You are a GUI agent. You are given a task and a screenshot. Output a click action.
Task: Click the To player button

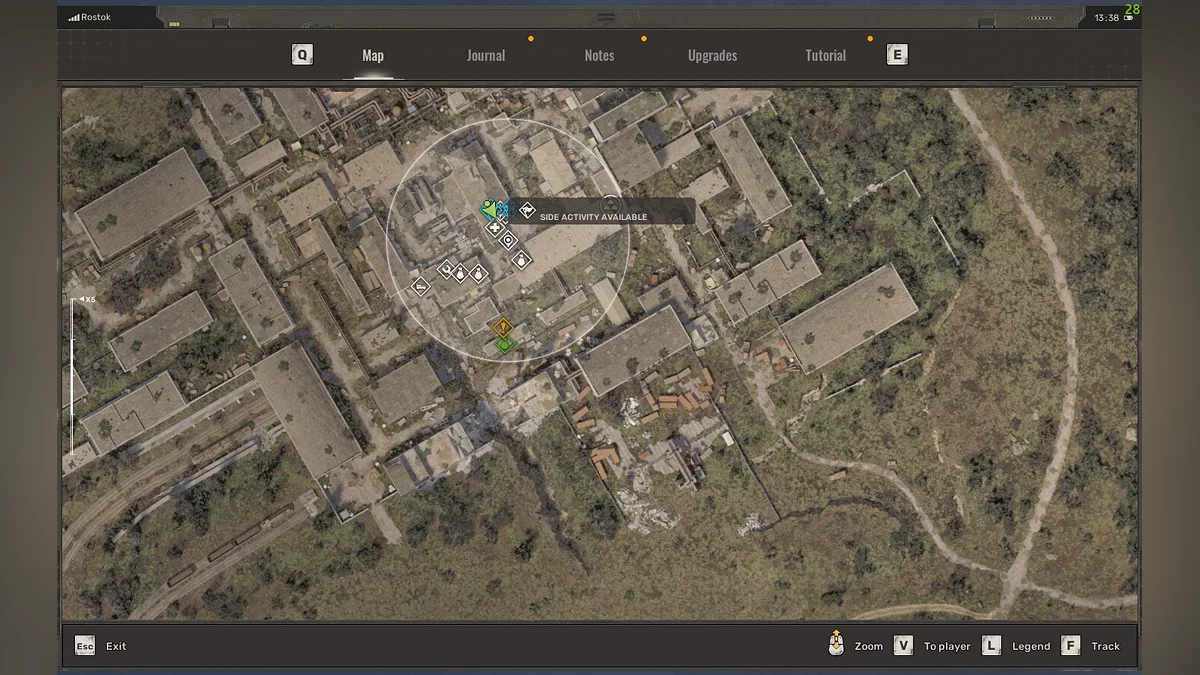(x=932, y=646)
